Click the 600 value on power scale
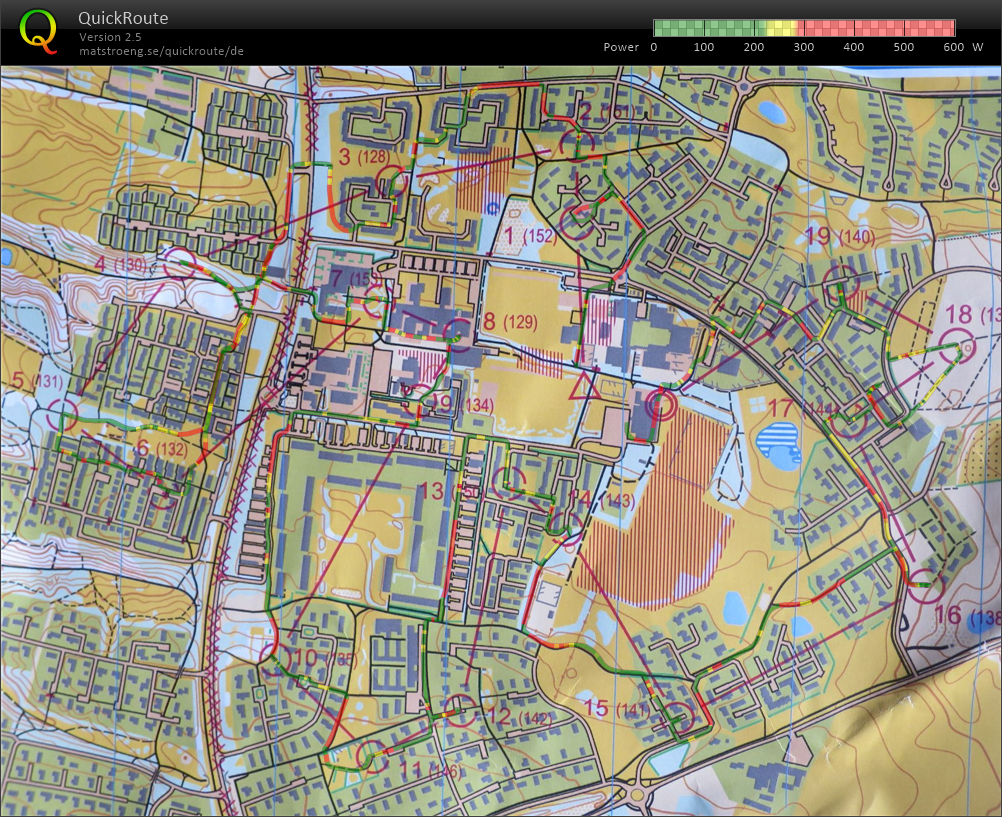Viewport: 1002px width, 817px height. tap(953, 47)
